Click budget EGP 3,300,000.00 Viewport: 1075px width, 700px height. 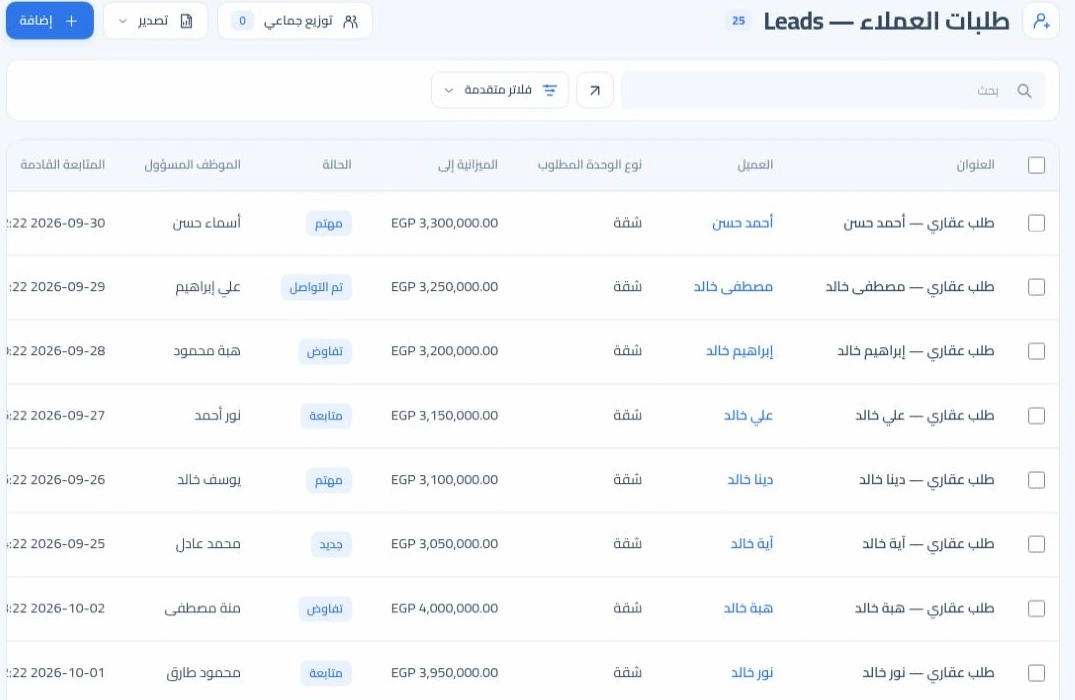click(x=444, y=223)
